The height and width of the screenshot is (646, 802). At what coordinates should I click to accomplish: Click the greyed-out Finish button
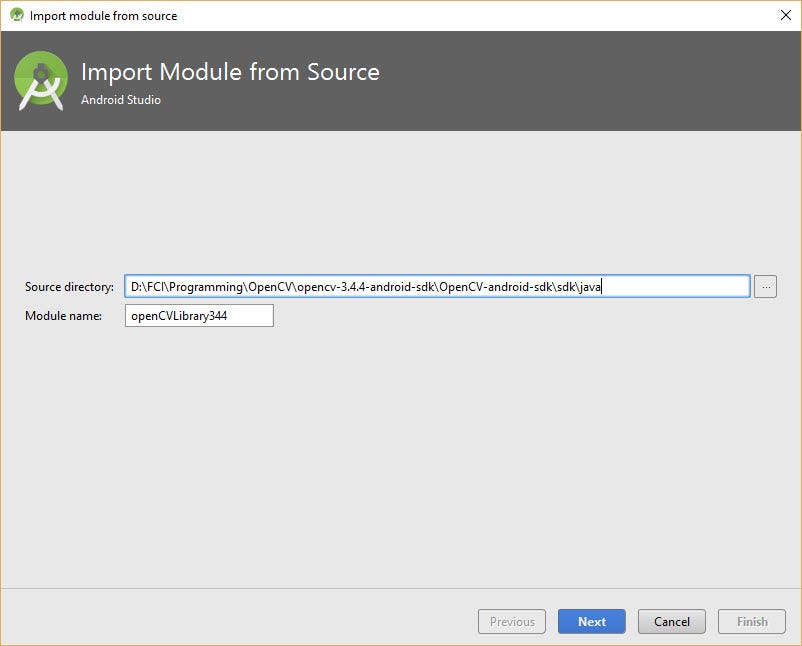pyautogui.click(x=752, y=621)
